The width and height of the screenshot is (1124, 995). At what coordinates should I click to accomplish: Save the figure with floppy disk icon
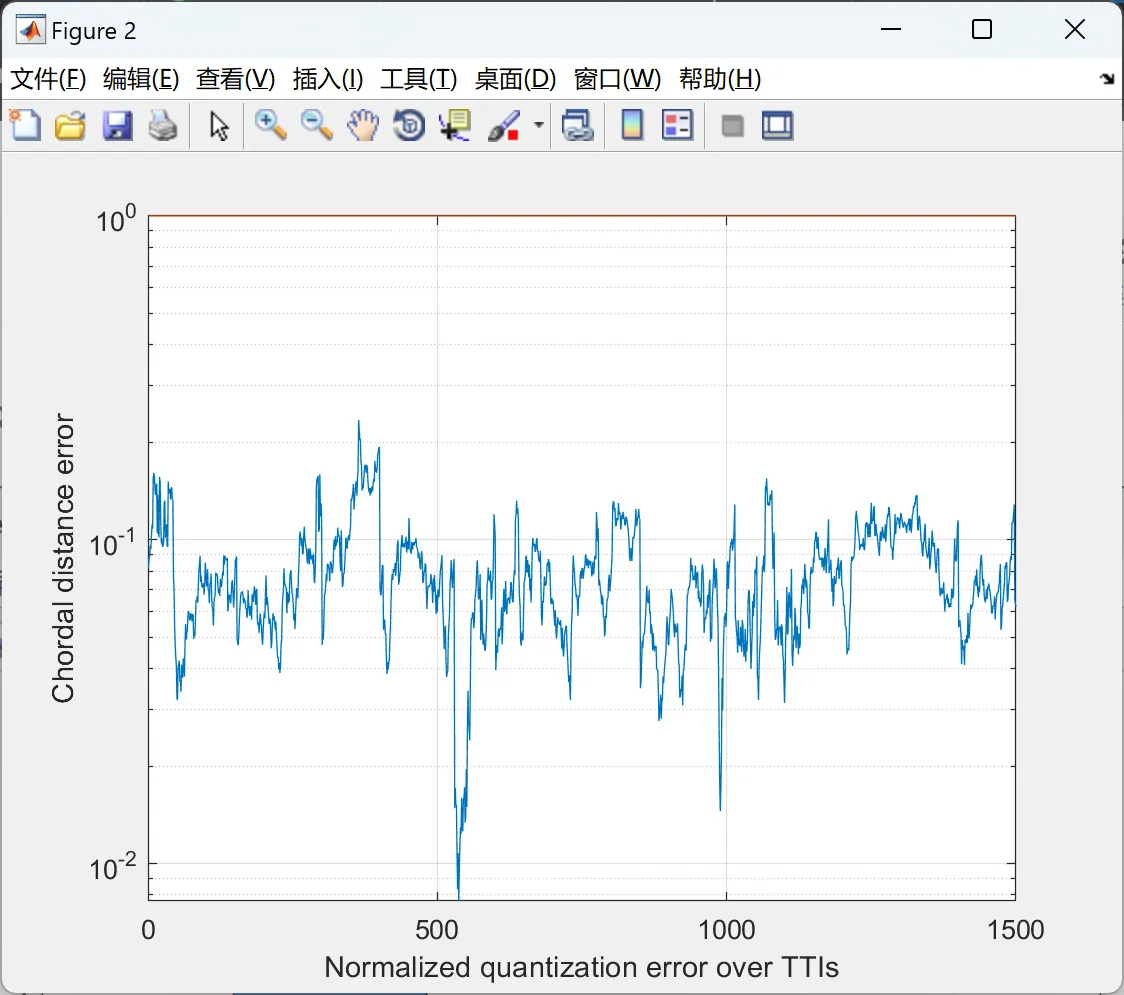coord(117,125)
